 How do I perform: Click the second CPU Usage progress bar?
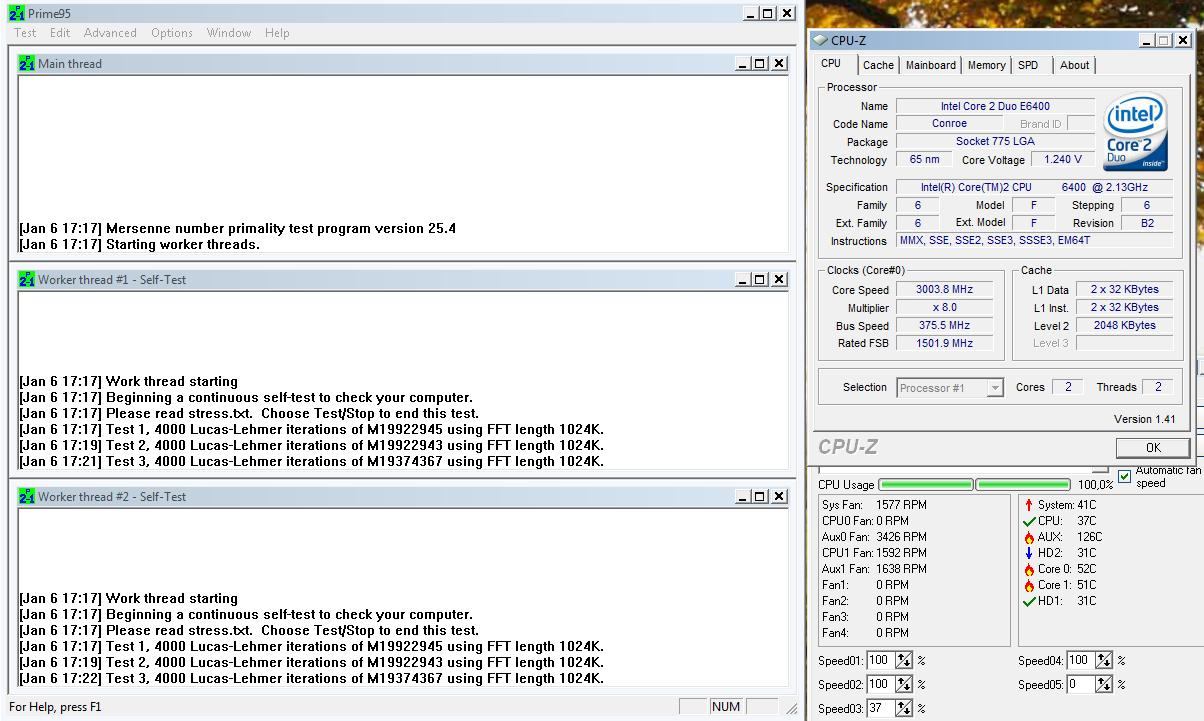(1023, 485)
